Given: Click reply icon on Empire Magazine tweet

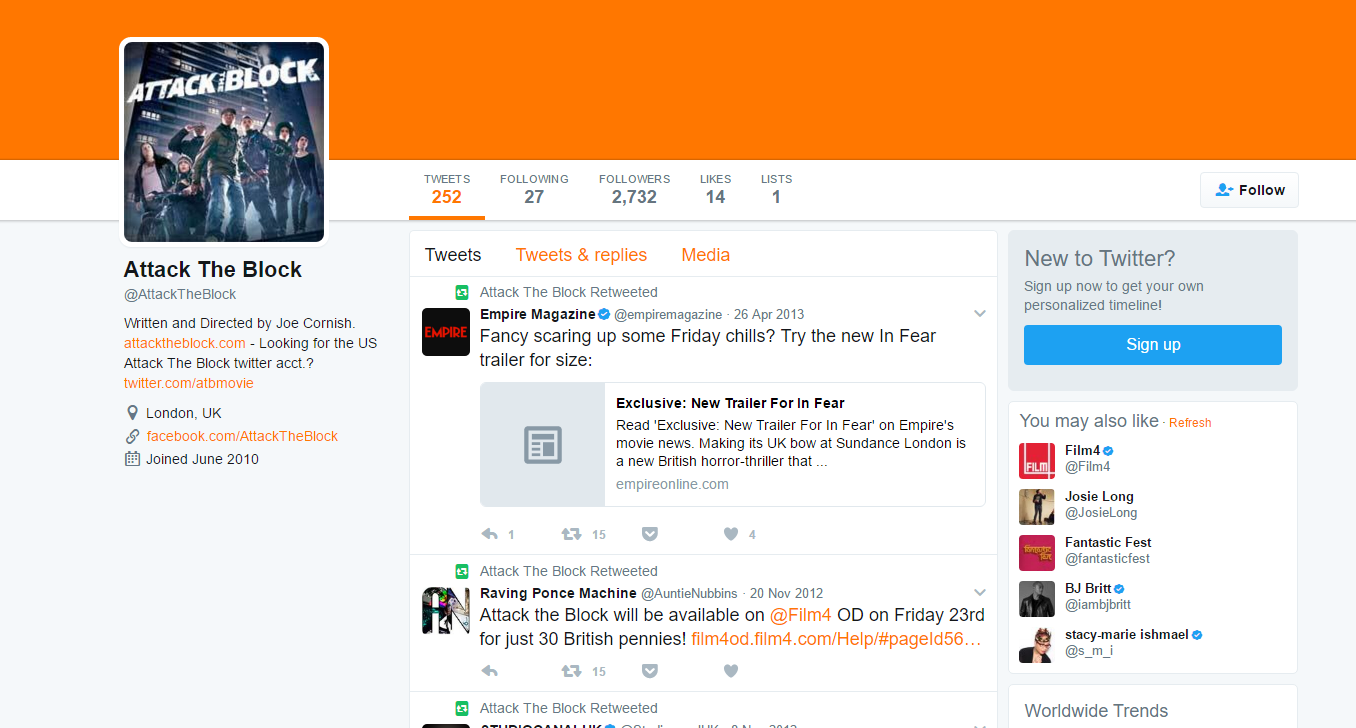Looking at the screenshot, I should (x=490, y=534).
